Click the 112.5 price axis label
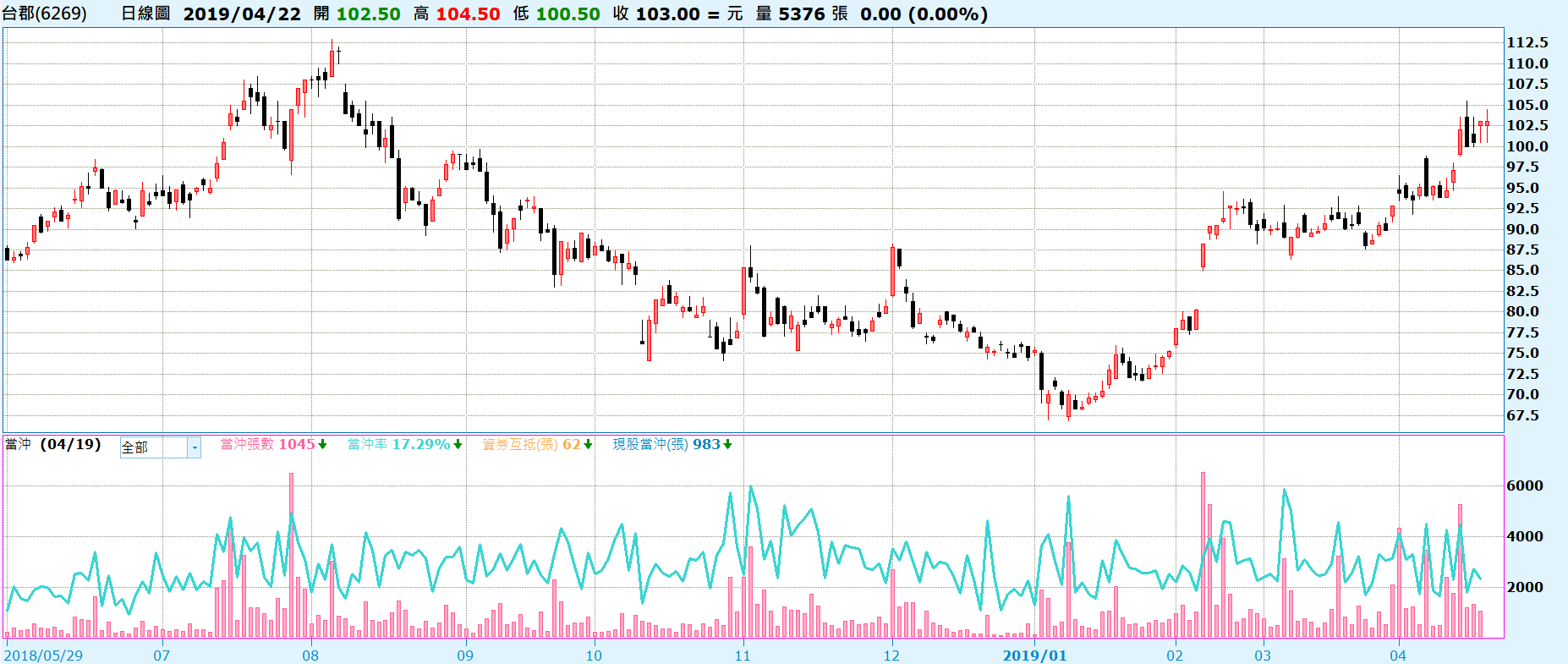 1527,42
